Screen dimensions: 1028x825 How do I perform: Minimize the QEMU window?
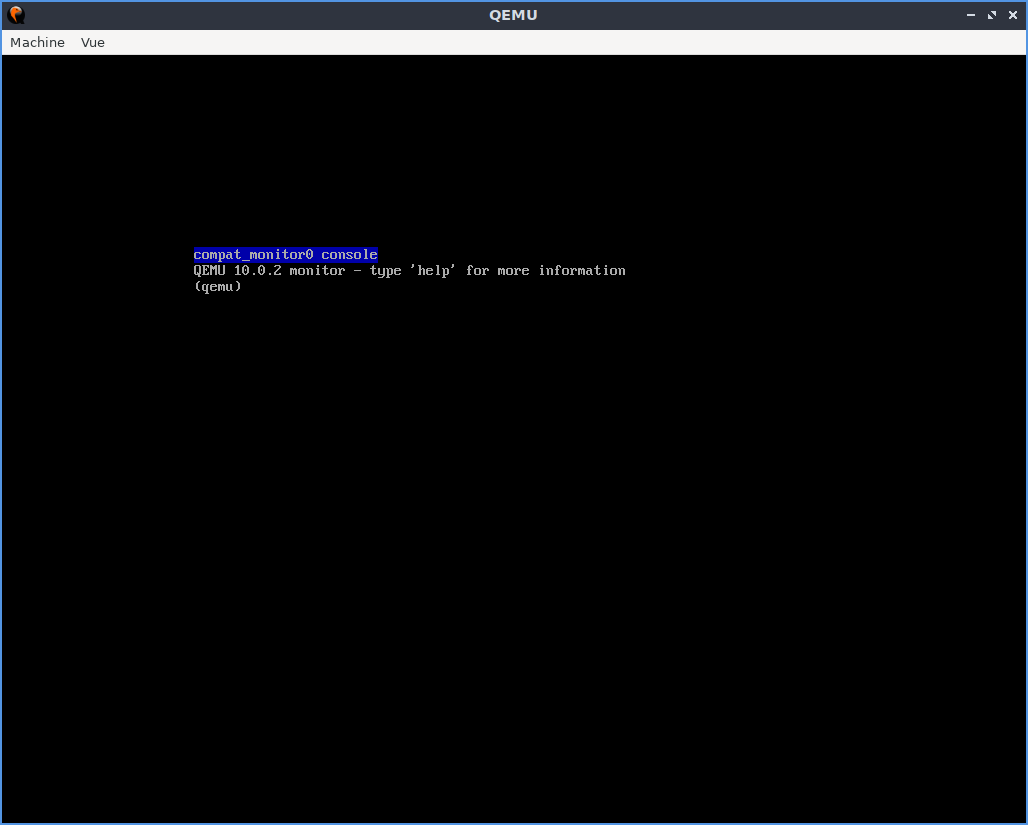pos(971,15)
